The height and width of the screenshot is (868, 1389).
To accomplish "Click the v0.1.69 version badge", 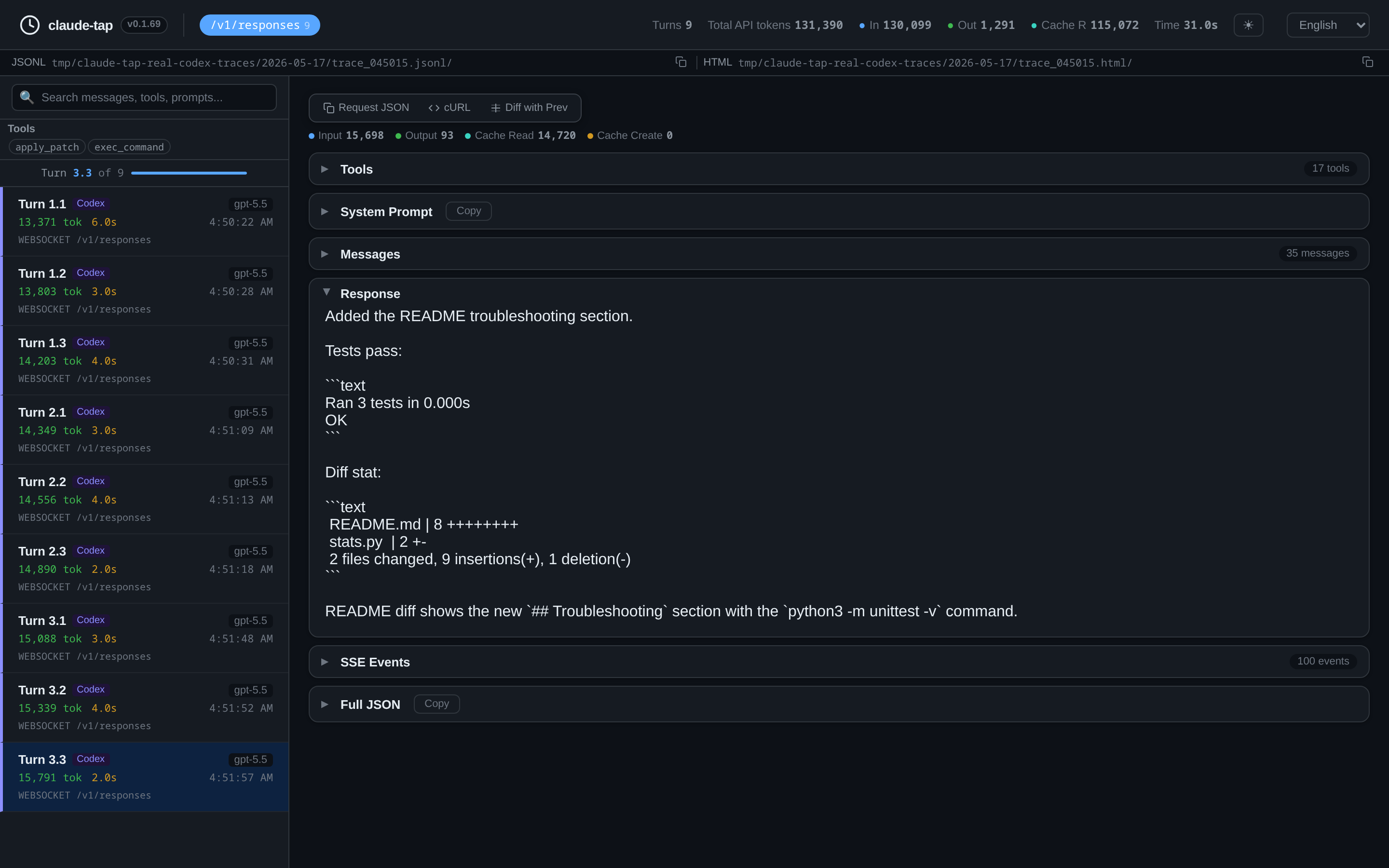I will tap(144, 25).
